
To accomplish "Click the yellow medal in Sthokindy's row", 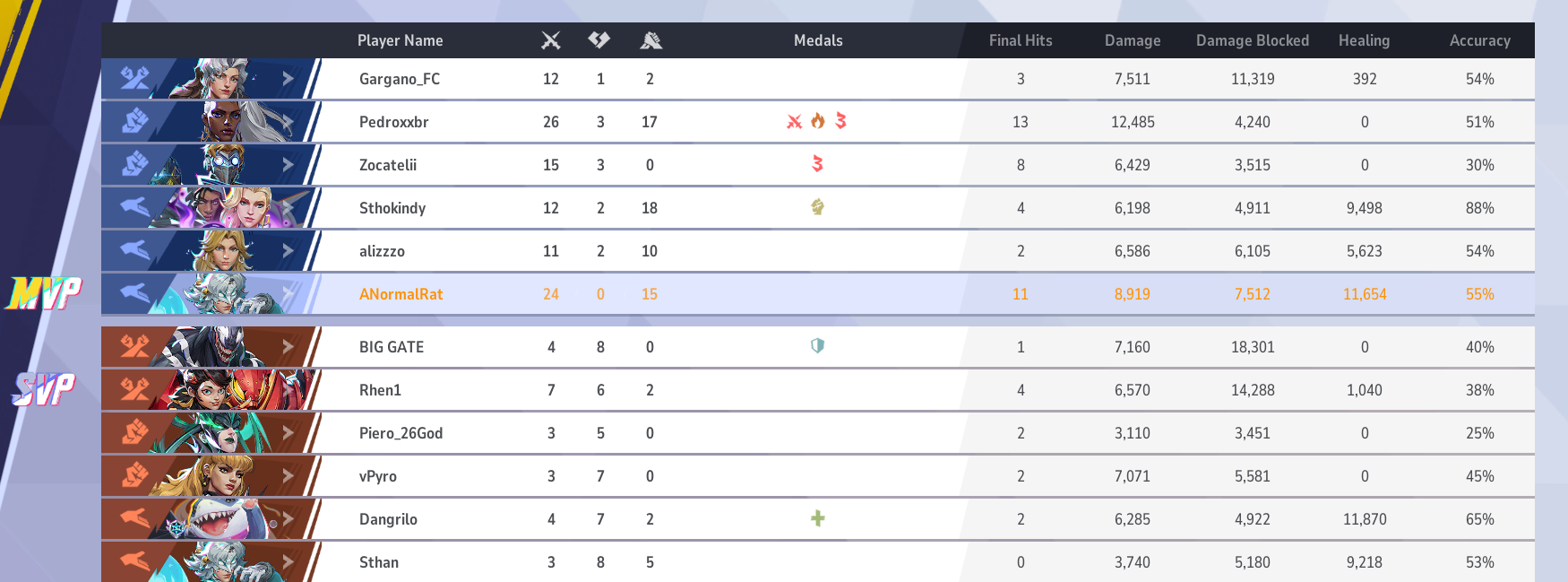I will [817, 207].
